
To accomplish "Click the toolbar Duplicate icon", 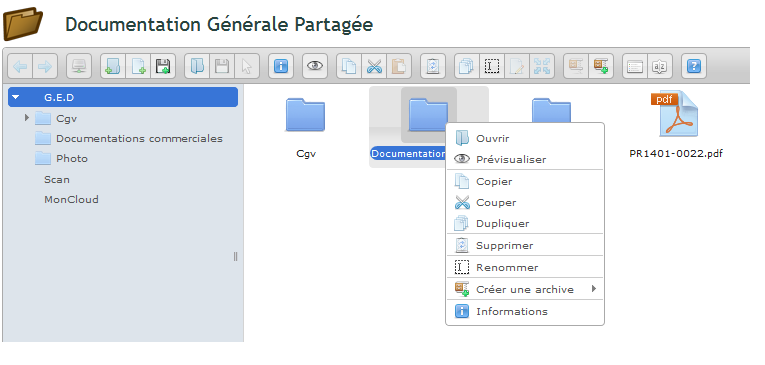I will pos(467,66).
